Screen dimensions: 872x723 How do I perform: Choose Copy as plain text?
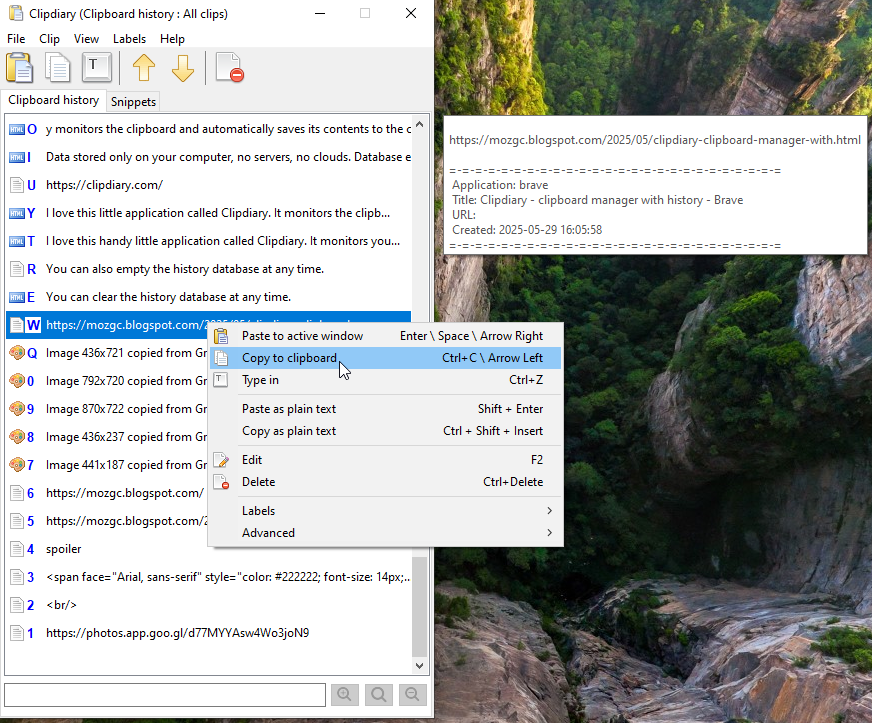coord(385,431)
